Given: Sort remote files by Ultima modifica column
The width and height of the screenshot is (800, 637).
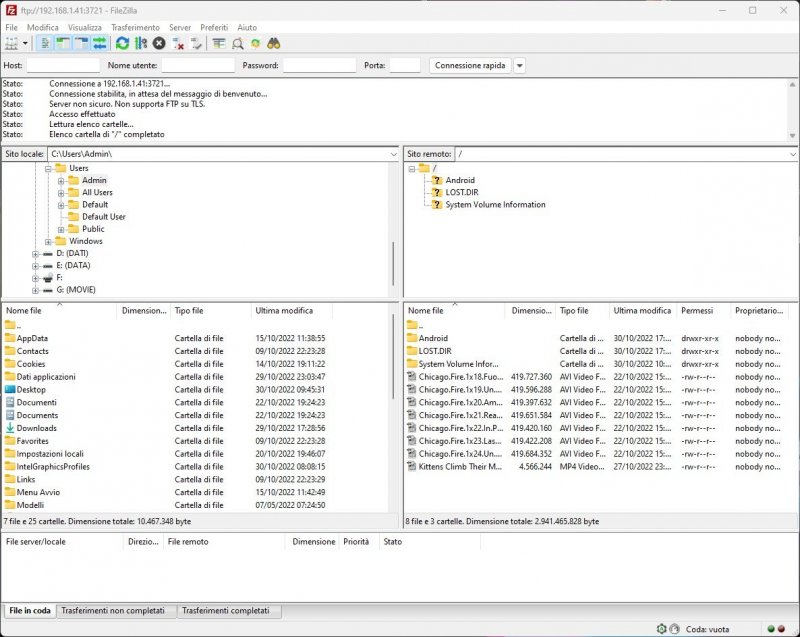Looking at the screenshot, I should [642, 311].
